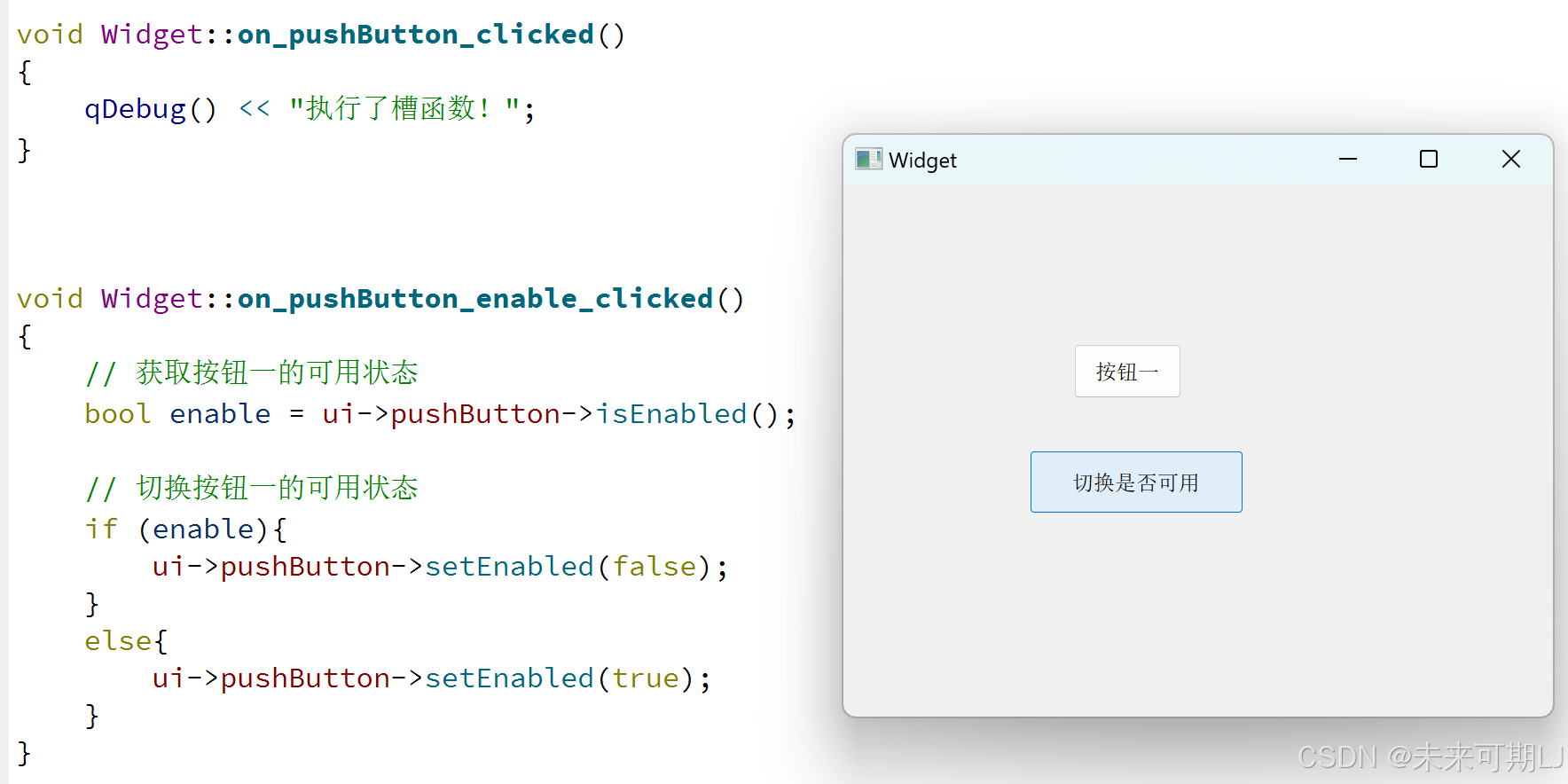Click the setEnabled(true) call
1568x784 pixels.
click(560, 678)
